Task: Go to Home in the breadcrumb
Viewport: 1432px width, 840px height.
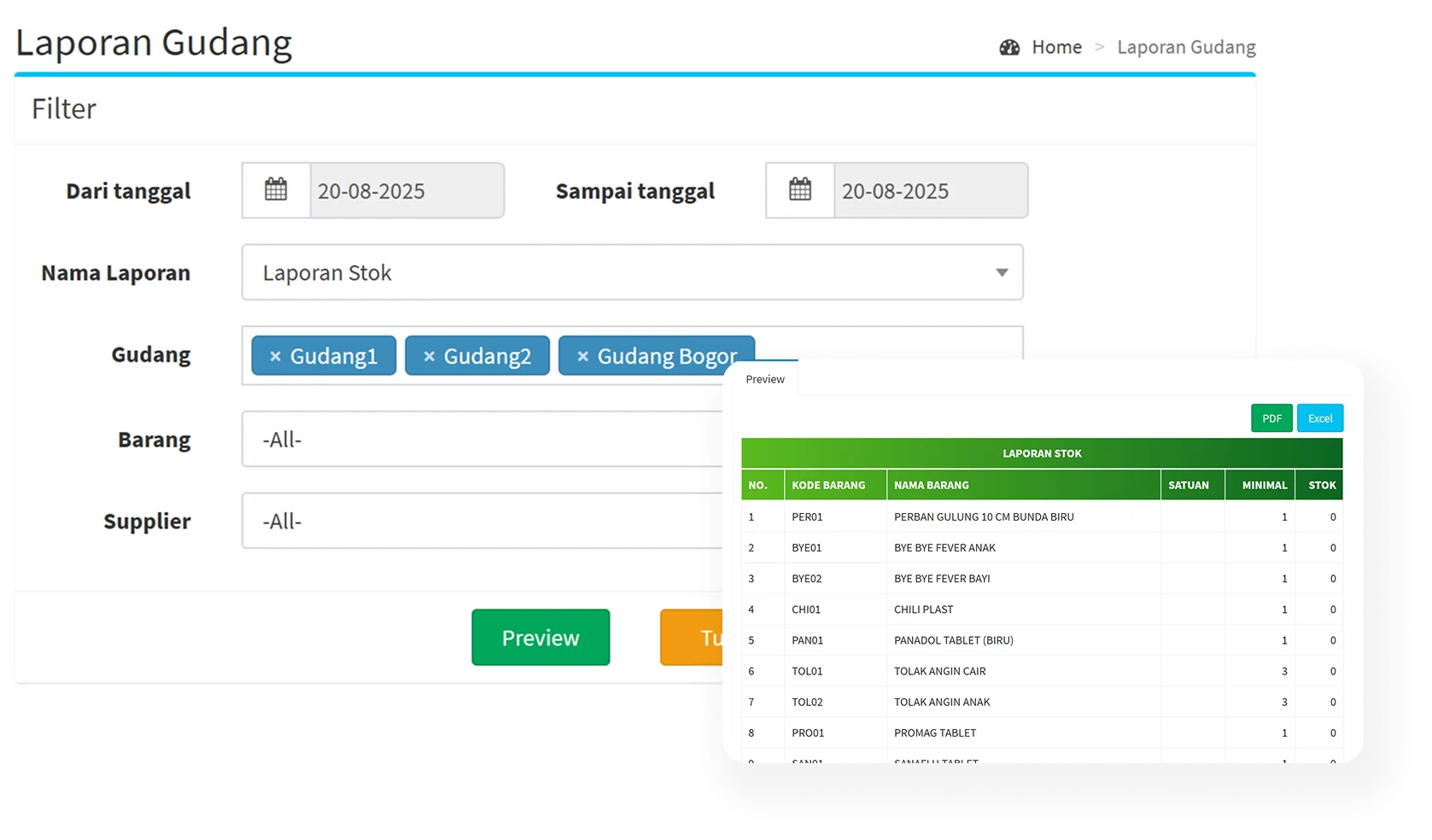Action: (1056, 48)
